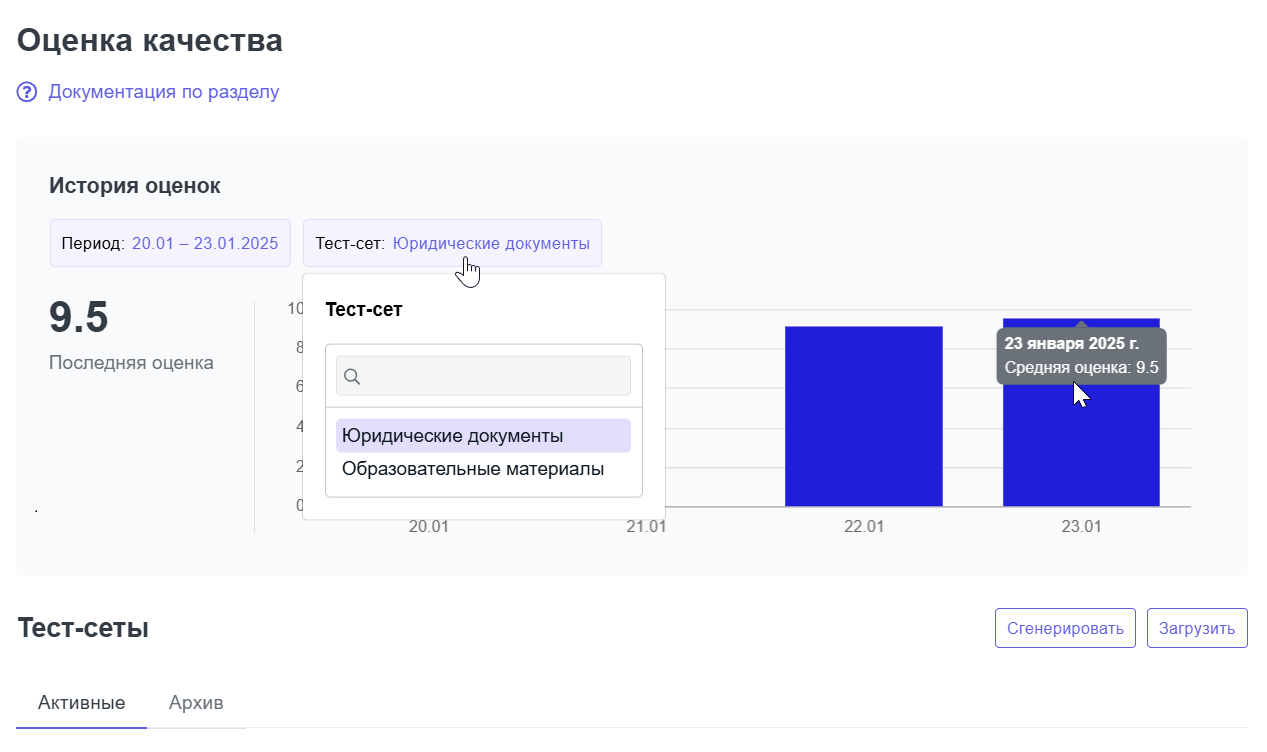Click the magnifier icon in the search box
Screen dimensions: 1267x752
tap(352, 376)
